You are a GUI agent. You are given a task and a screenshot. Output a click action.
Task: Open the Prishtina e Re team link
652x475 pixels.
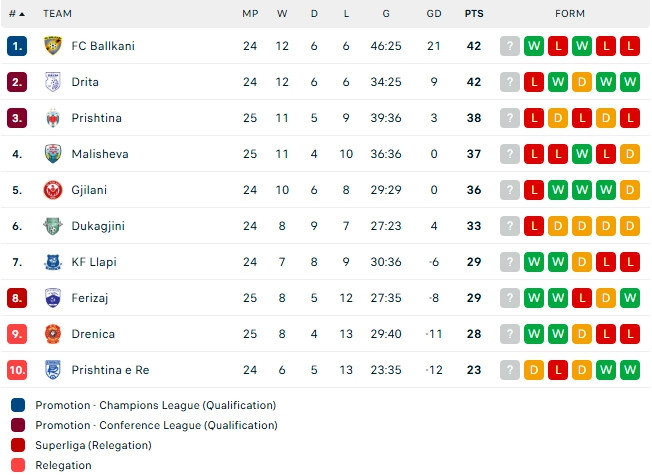pyautogui.click(x=110, y=370)
